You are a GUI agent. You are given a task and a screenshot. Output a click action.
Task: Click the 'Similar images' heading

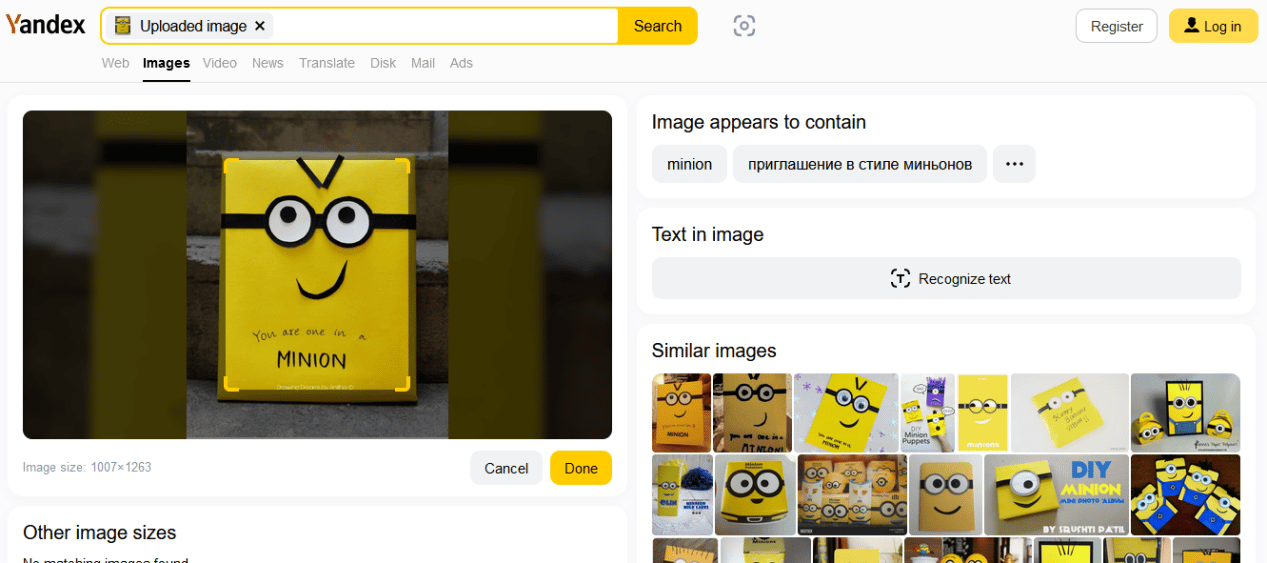(x=714, y=350)
